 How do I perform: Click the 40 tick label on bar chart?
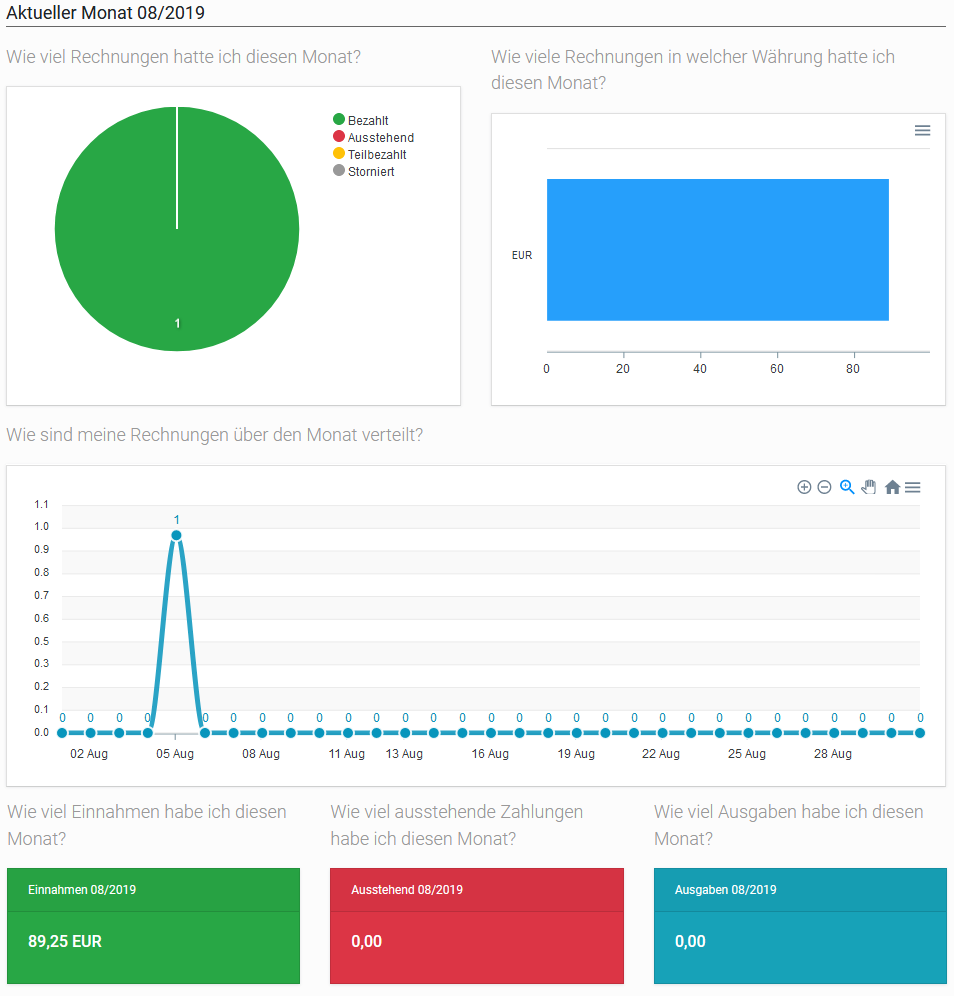700,369
